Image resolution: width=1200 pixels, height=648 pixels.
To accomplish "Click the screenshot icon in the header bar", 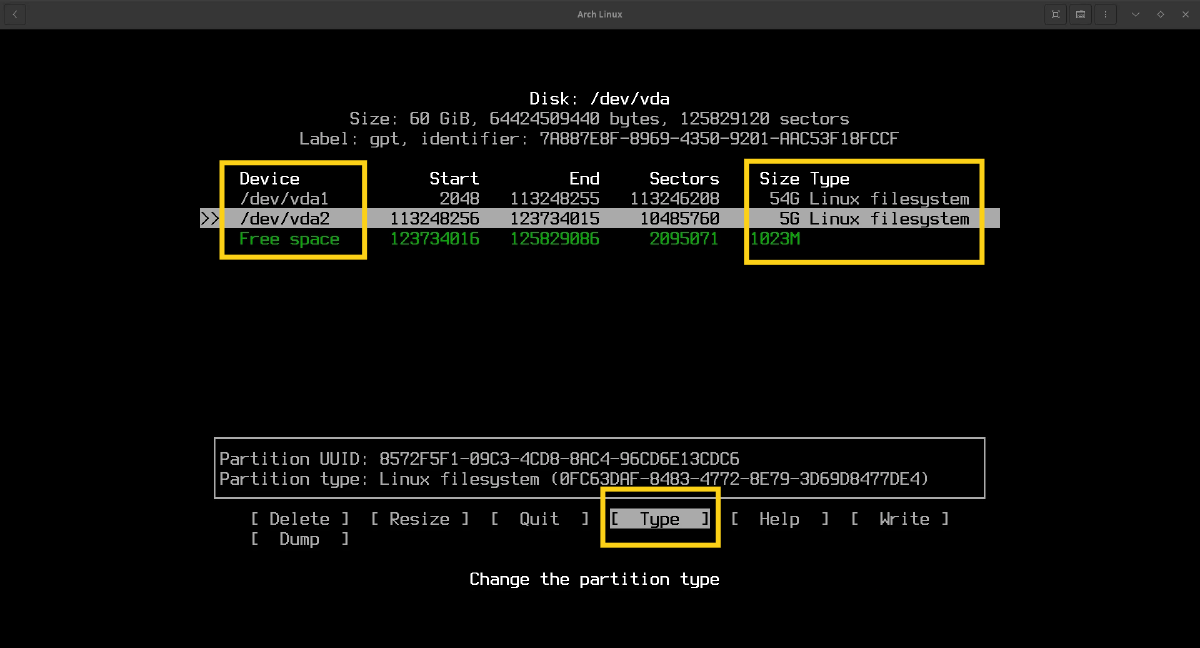I will 1081,14.
